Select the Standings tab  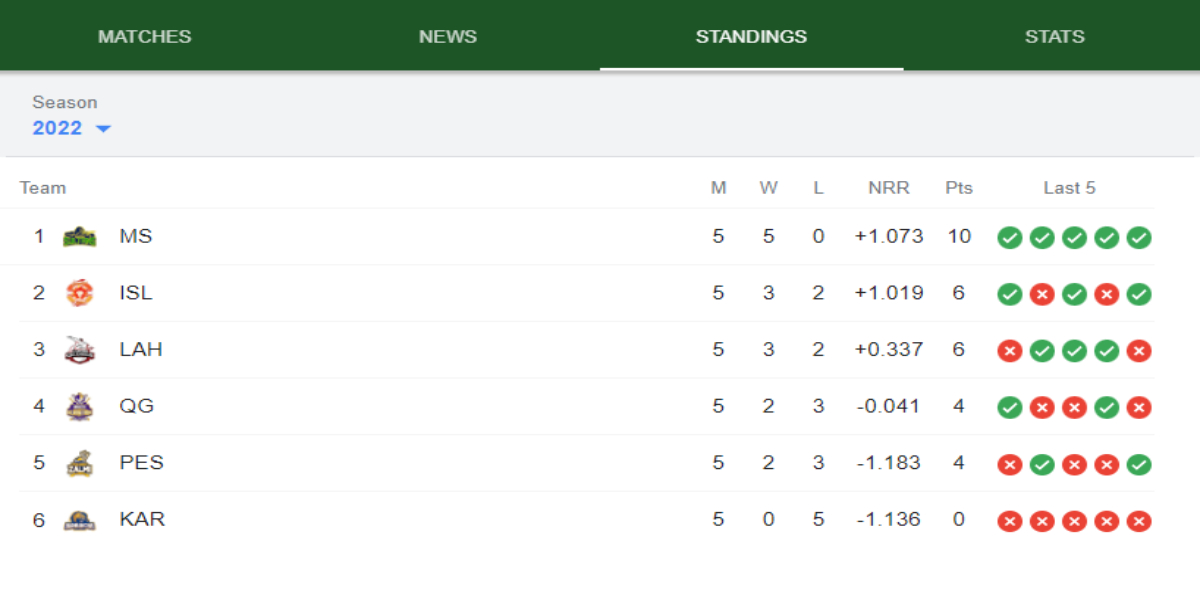(x=751, y=37)
